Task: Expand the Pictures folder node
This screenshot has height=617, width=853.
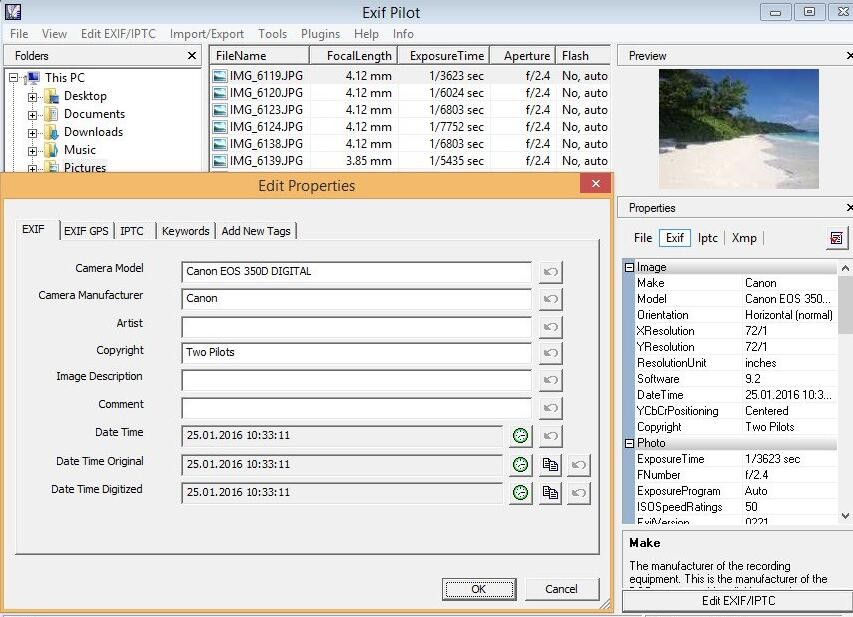Action: point(31,167)
